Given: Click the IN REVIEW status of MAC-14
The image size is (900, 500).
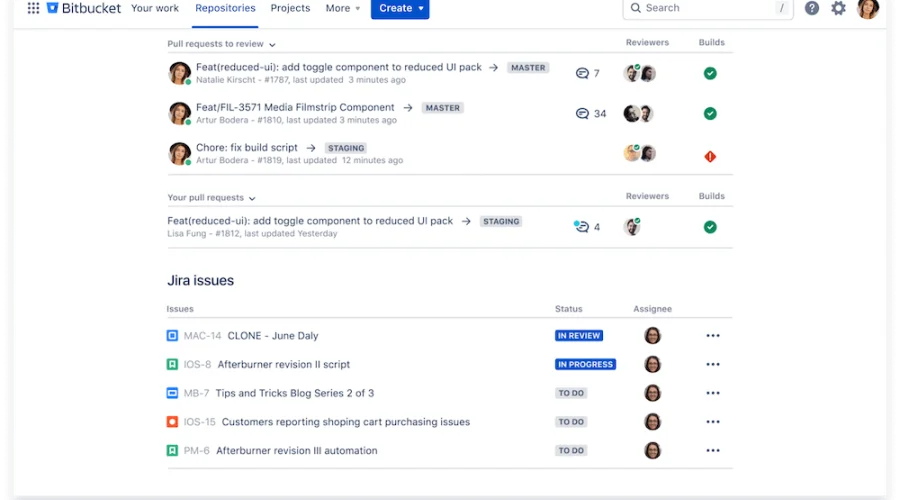Looking at the screenshot, I should pyautogui.click(x=579, y=335).
